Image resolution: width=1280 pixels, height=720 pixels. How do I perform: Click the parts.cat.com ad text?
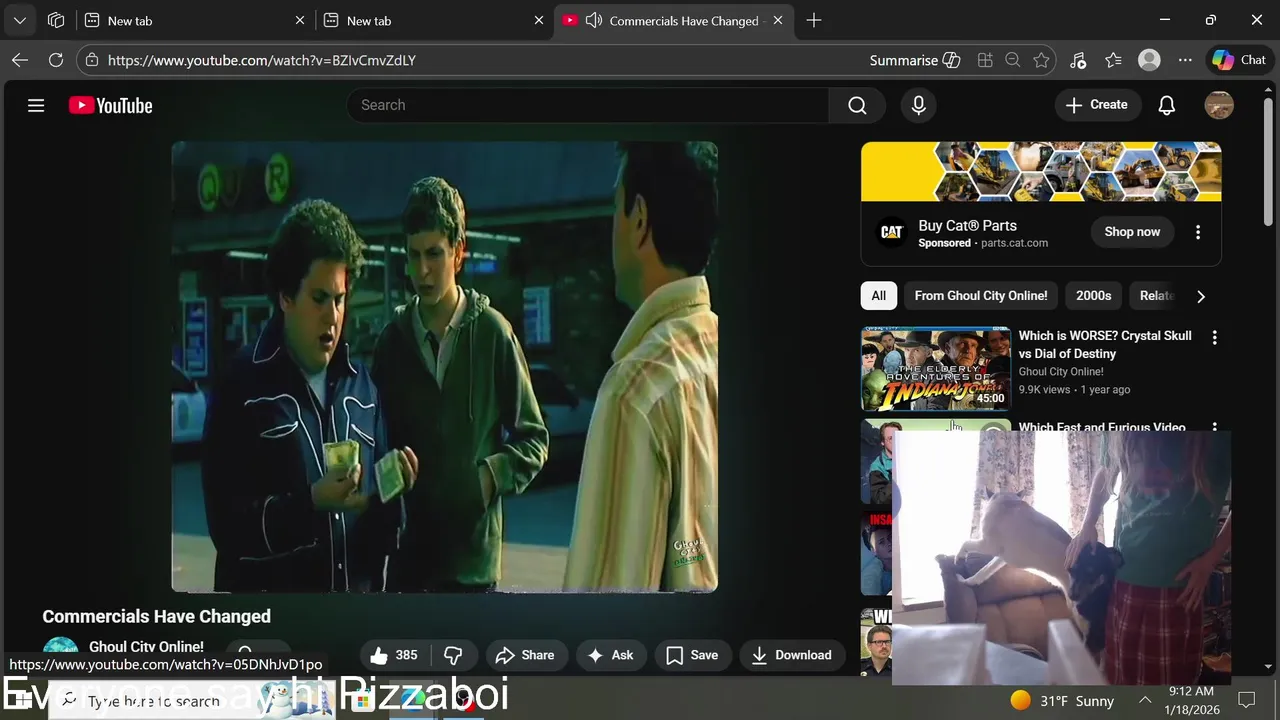(1014, 243)
